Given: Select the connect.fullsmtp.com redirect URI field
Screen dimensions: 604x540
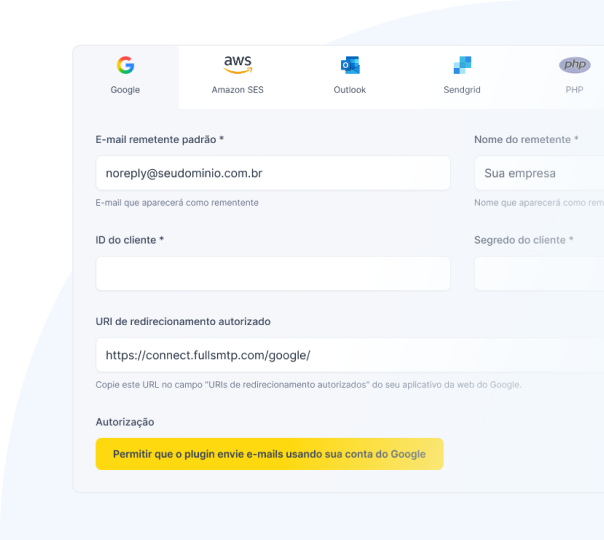Looking at the screenshot, I should tap(350, 355).
